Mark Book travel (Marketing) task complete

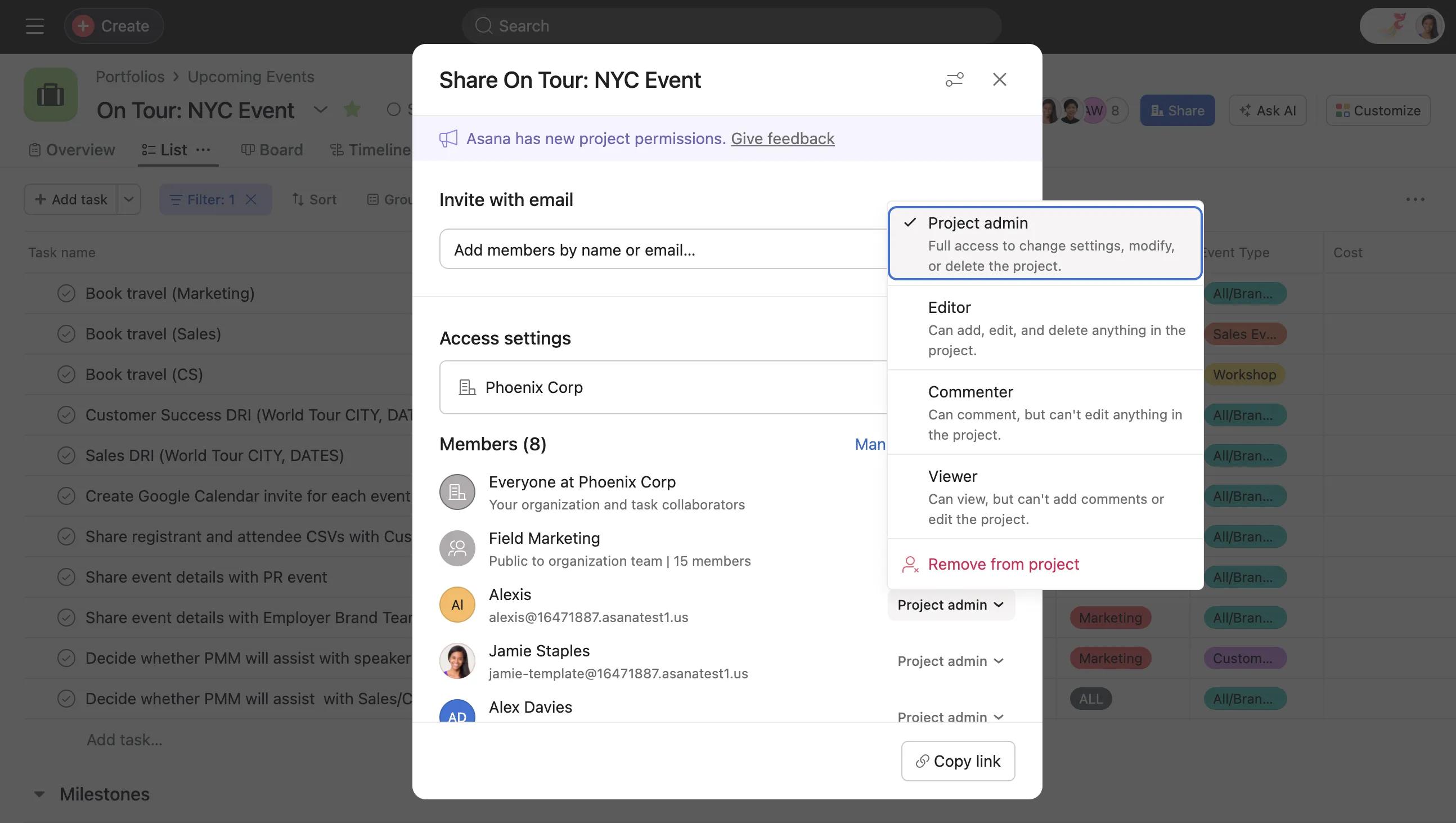click(66, 293)
